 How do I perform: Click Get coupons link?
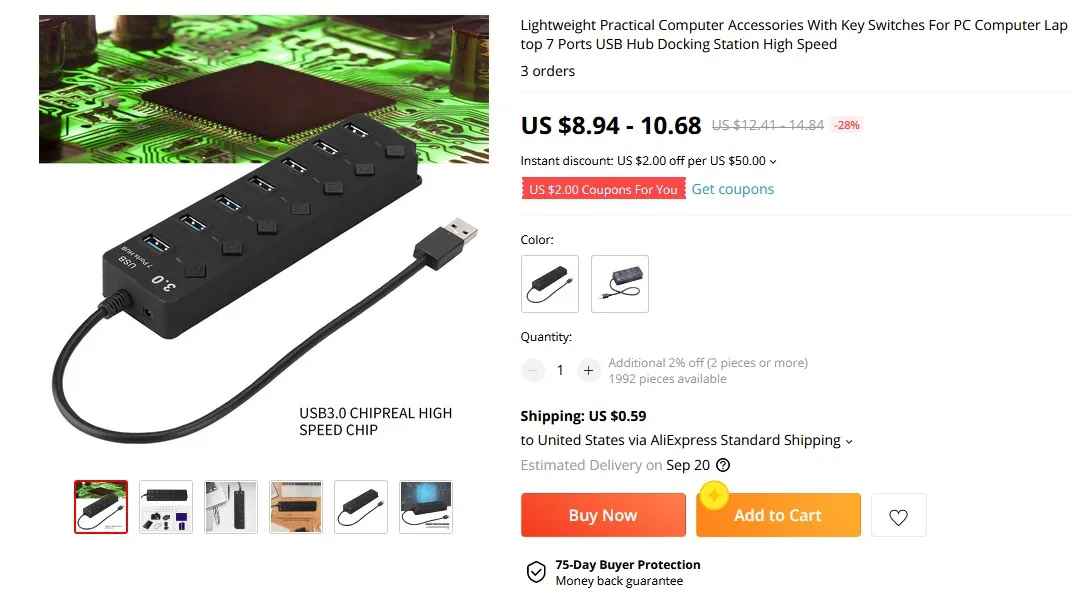(x=733, y=189)
